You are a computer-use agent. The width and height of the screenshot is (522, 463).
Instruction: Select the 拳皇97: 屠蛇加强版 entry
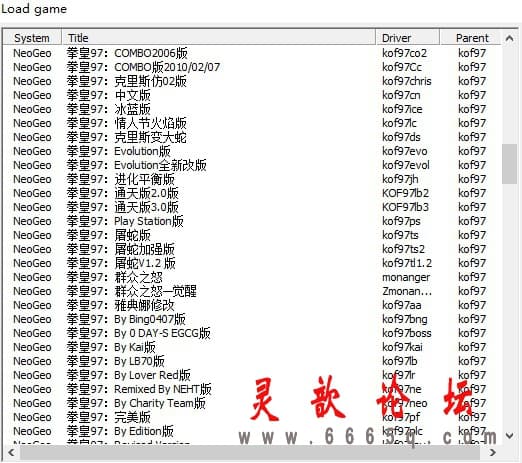click(252, 249)
